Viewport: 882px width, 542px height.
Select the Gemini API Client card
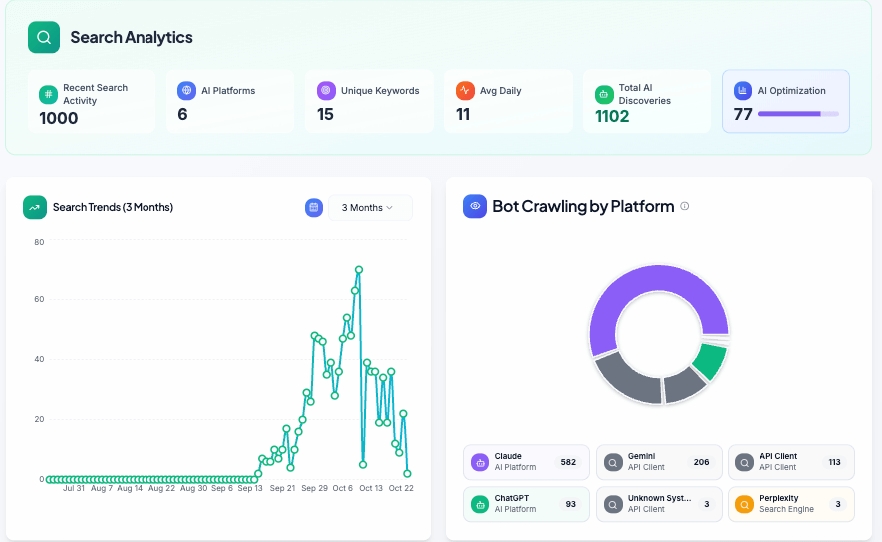pyautogui.click(x=659, y=462)
